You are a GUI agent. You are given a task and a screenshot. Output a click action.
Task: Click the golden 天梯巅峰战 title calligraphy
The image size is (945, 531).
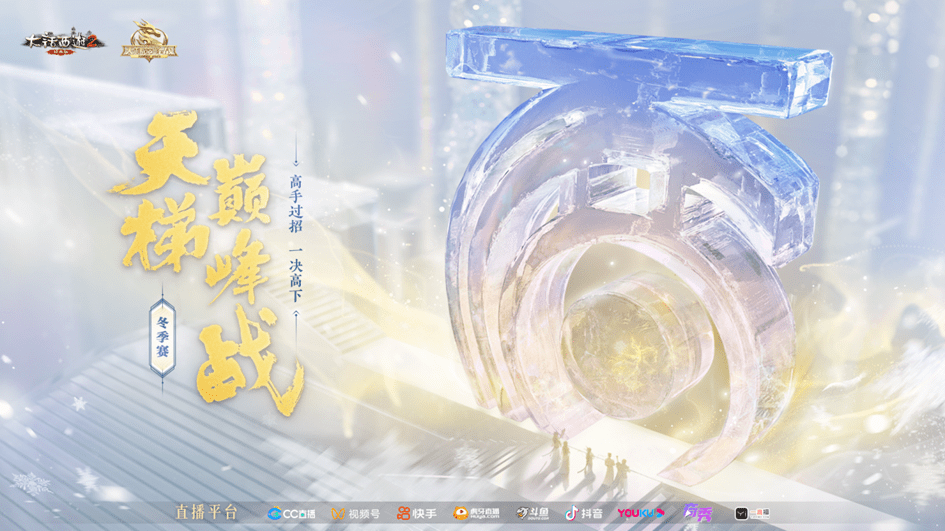coord(208,262)
